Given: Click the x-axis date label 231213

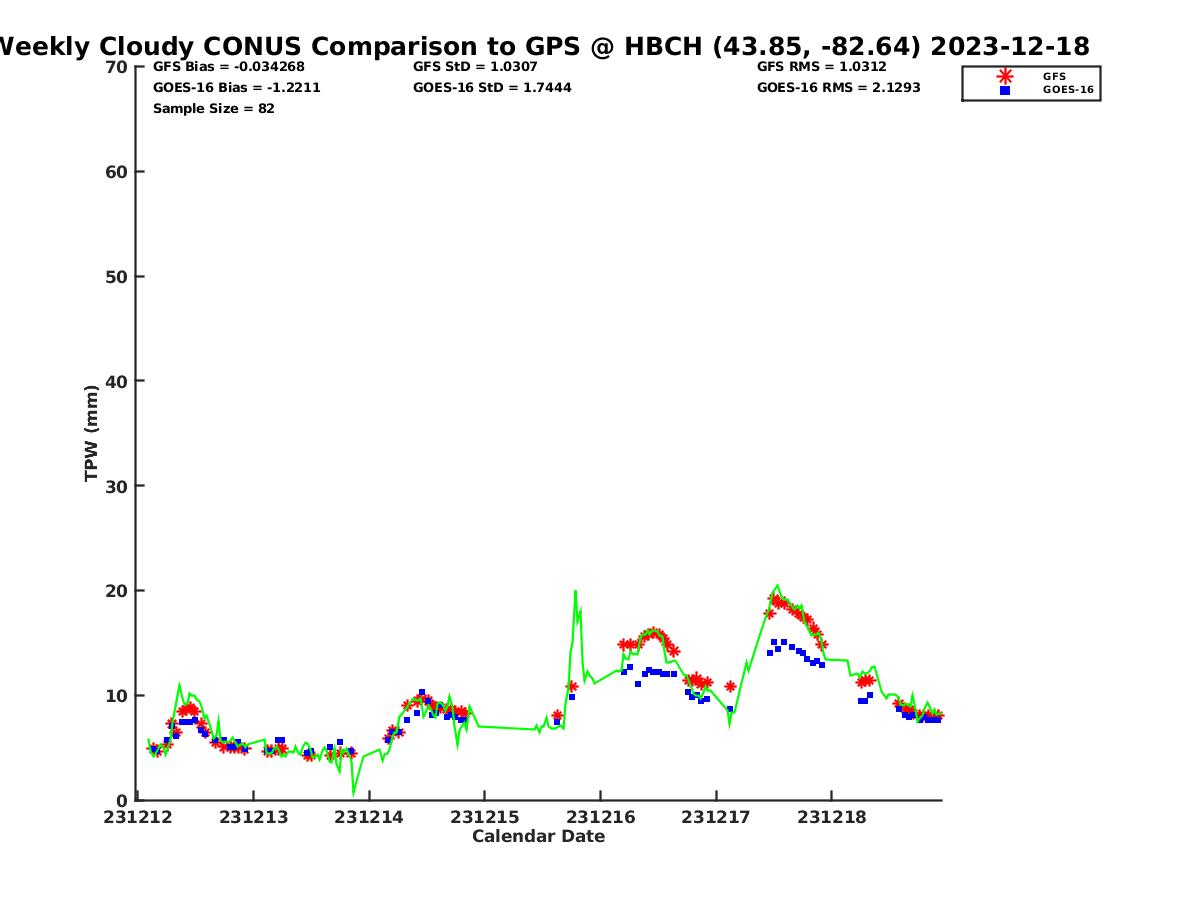Looking at the screenshot, I should (x=253, y=817).
